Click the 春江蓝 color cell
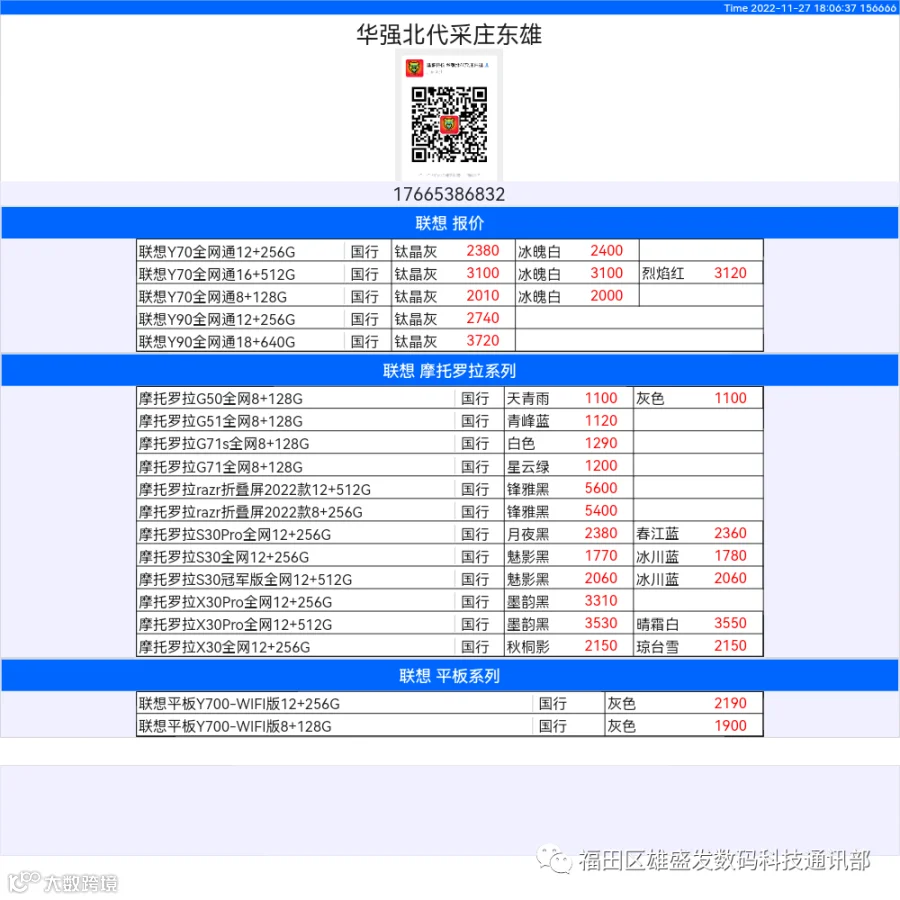The width and height of the screenshot is (900, 900). tap(657, 533)
